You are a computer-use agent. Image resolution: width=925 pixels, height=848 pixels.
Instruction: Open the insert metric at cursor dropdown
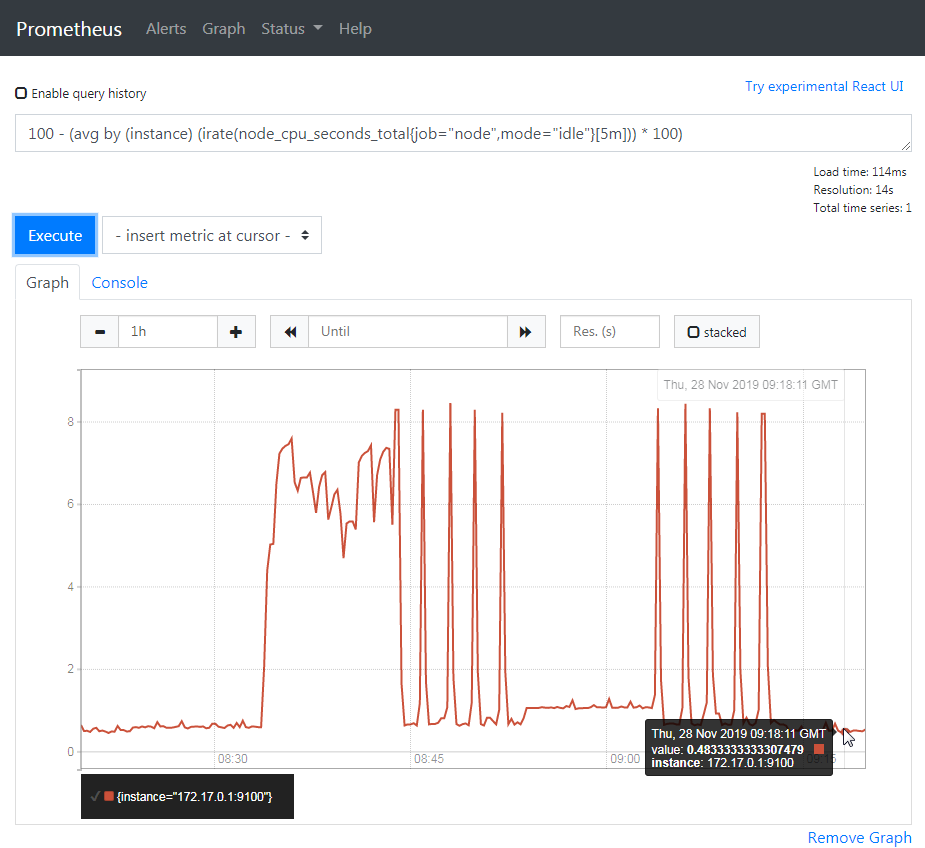pos(212,235)
